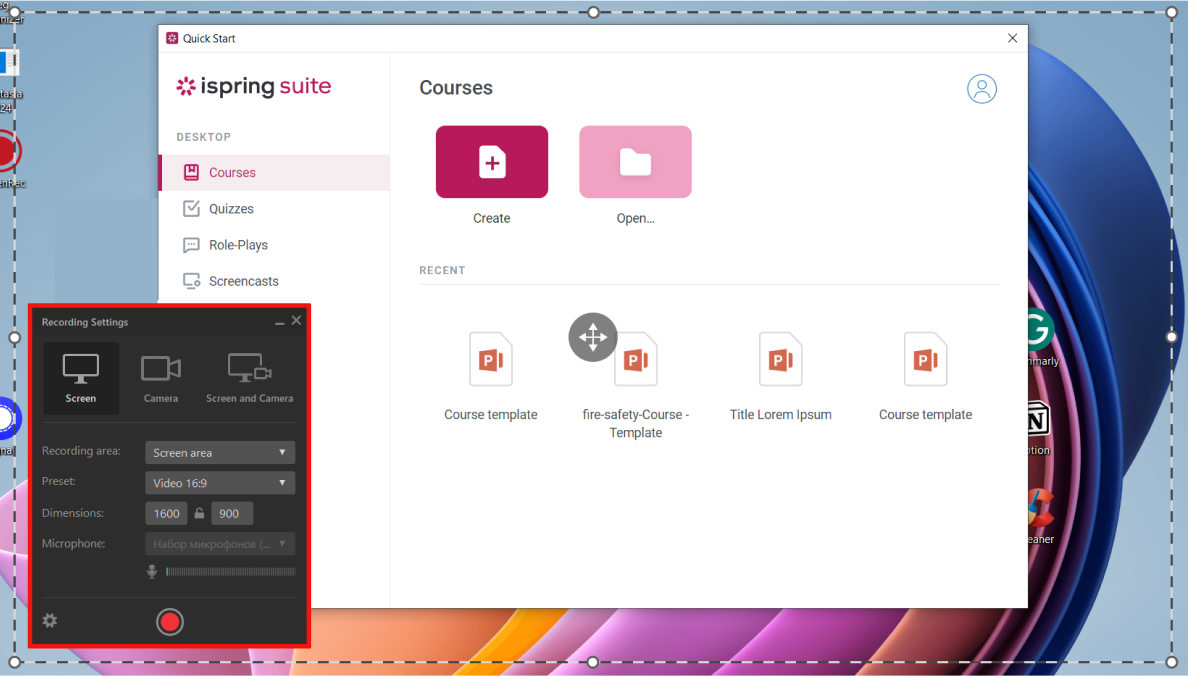The image size is (1188, 676).
Task: Close the Recording Settings panel
Action: pyautogui.click(x=296, y=321)
